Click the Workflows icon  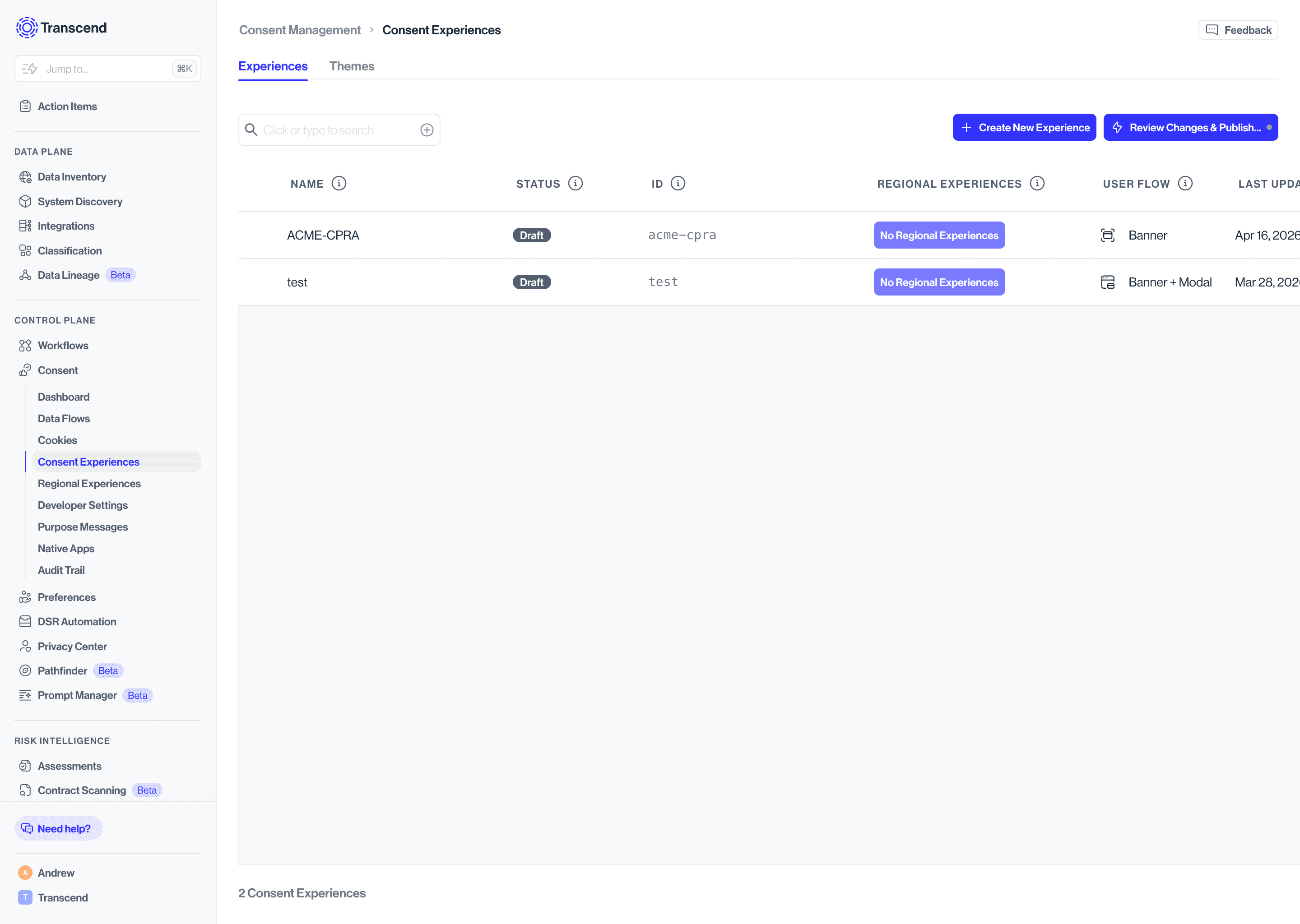pyautogui.click(x=25, y=346)
